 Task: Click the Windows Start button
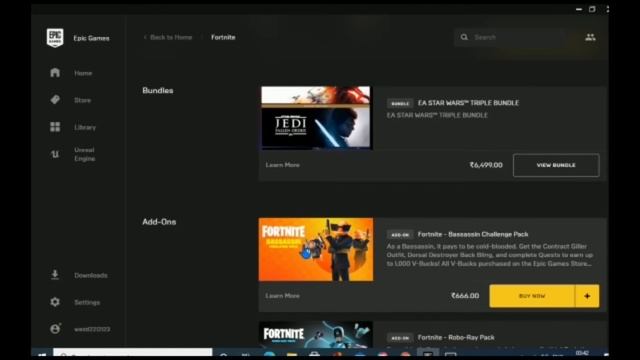42,354
